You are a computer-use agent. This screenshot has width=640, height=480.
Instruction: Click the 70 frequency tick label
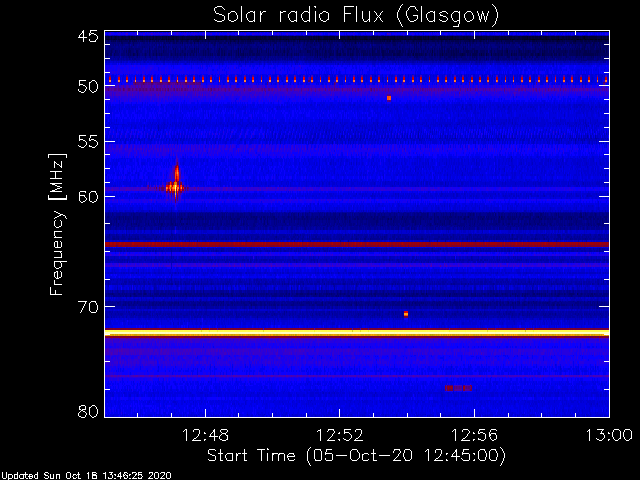[x=88, y=307]
